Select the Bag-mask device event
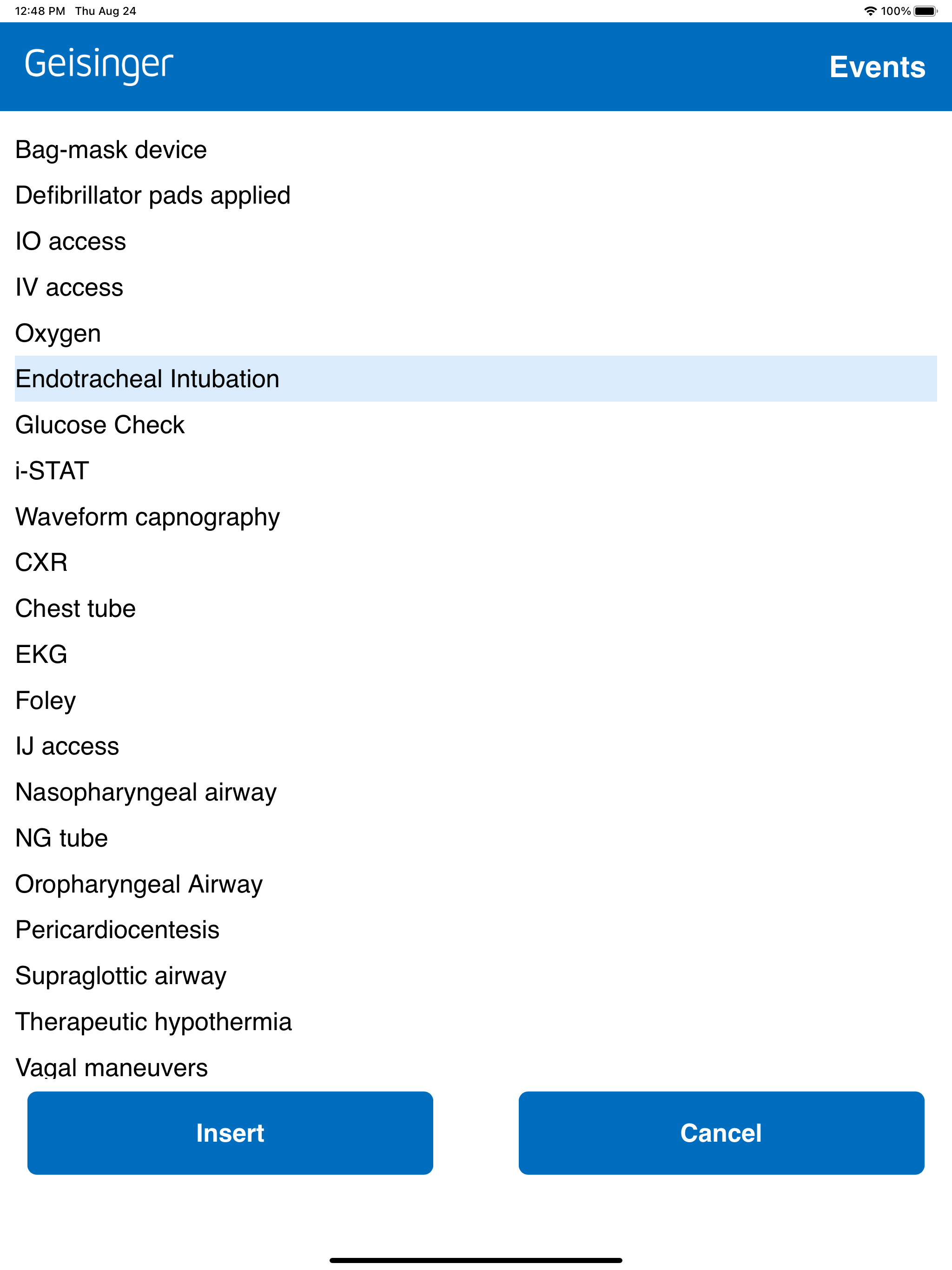952x1270 pixels. pos(476,149)
